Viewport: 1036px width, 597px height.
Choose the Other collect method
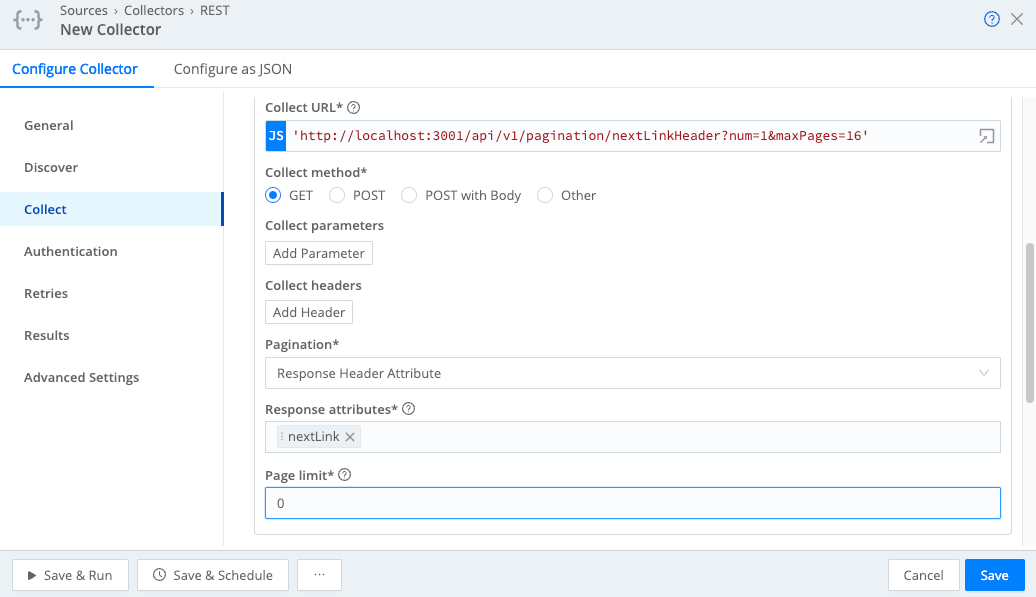pos(546,195)
